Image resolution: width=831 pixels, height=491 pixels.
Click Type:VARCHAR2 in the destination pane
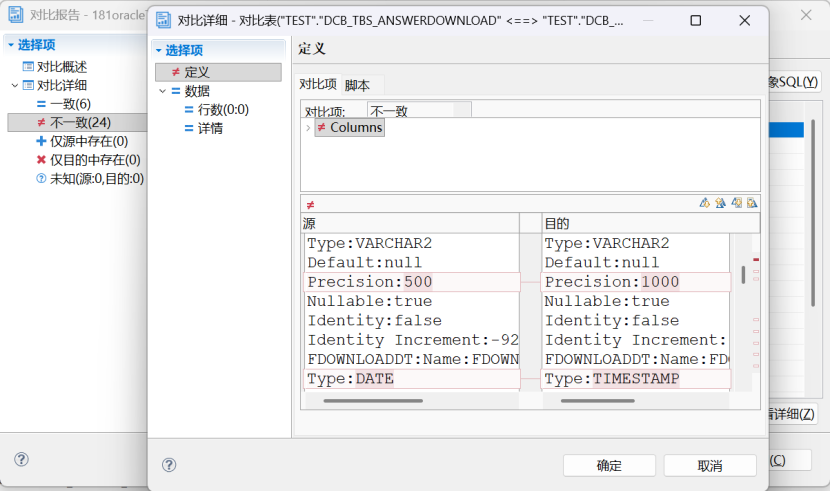(607, 243)
